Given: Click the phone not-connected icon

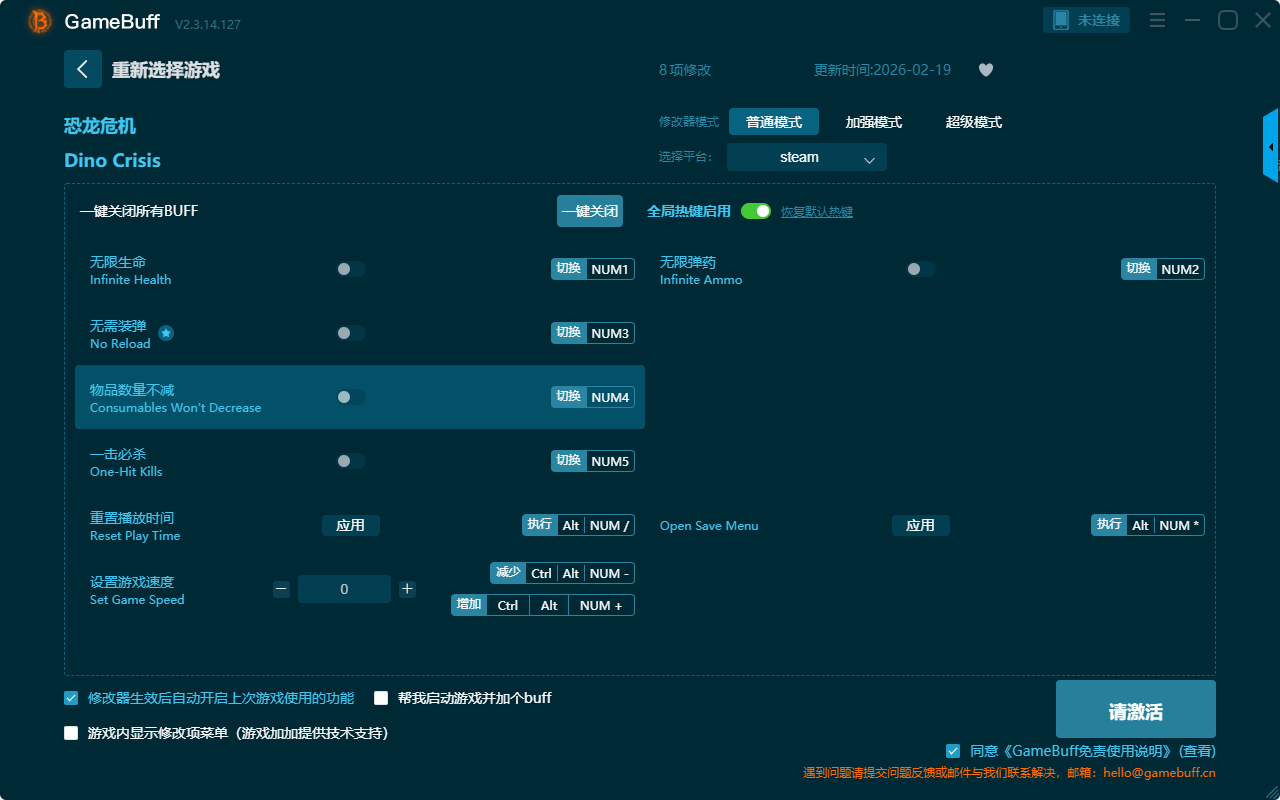Looking at the screenshot, I should pyautogui.click(x=1061, y=20).
